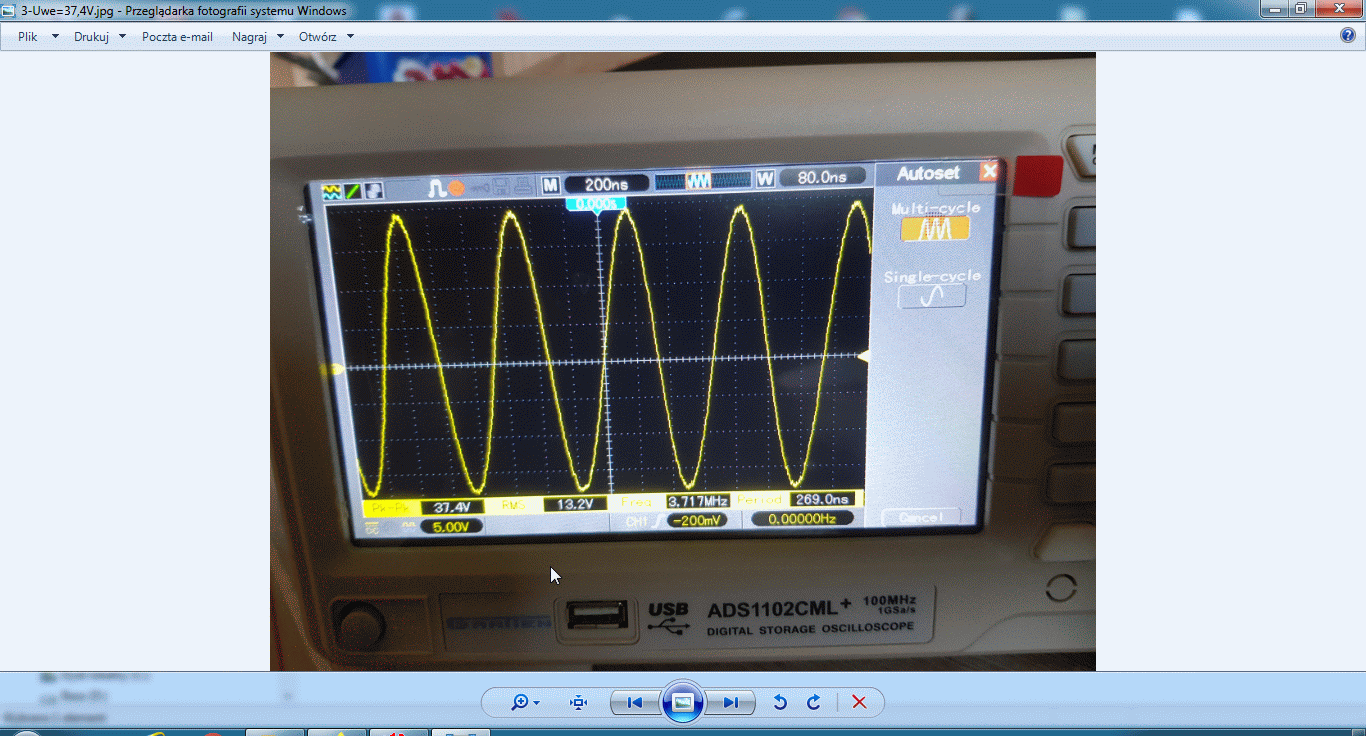Go to the previous photo
Viewport: 1366px width, 736px height.
coord(634,703)
